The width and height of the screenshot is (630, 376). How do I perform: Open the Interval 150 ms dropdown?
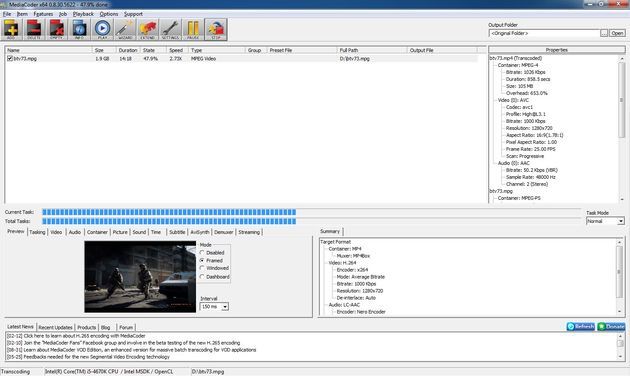point(225,307)
